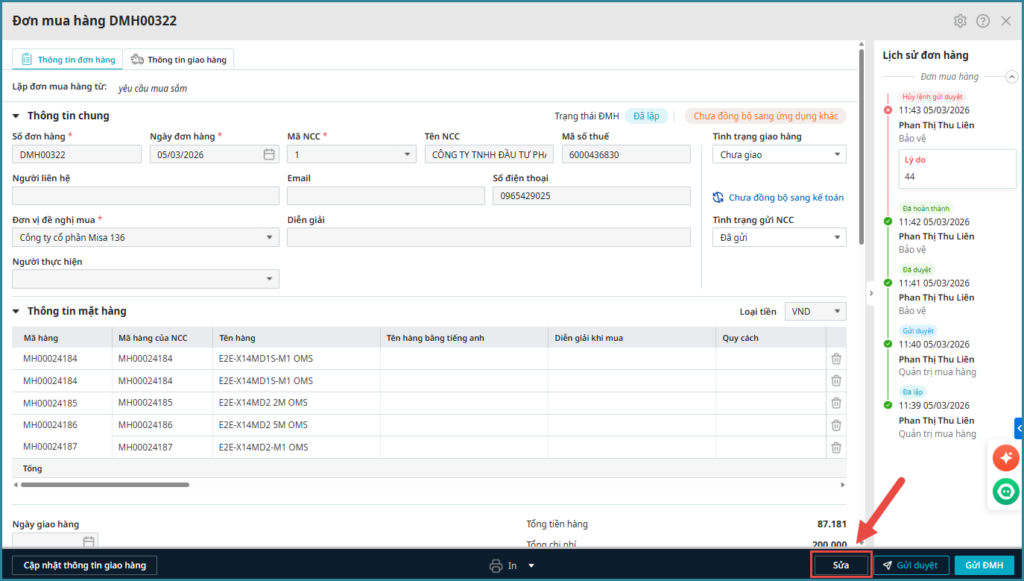Click the help question mark icon
The width and height of the screenshot is (1024, 581).
pyautogui.click(x=983, y=21)
